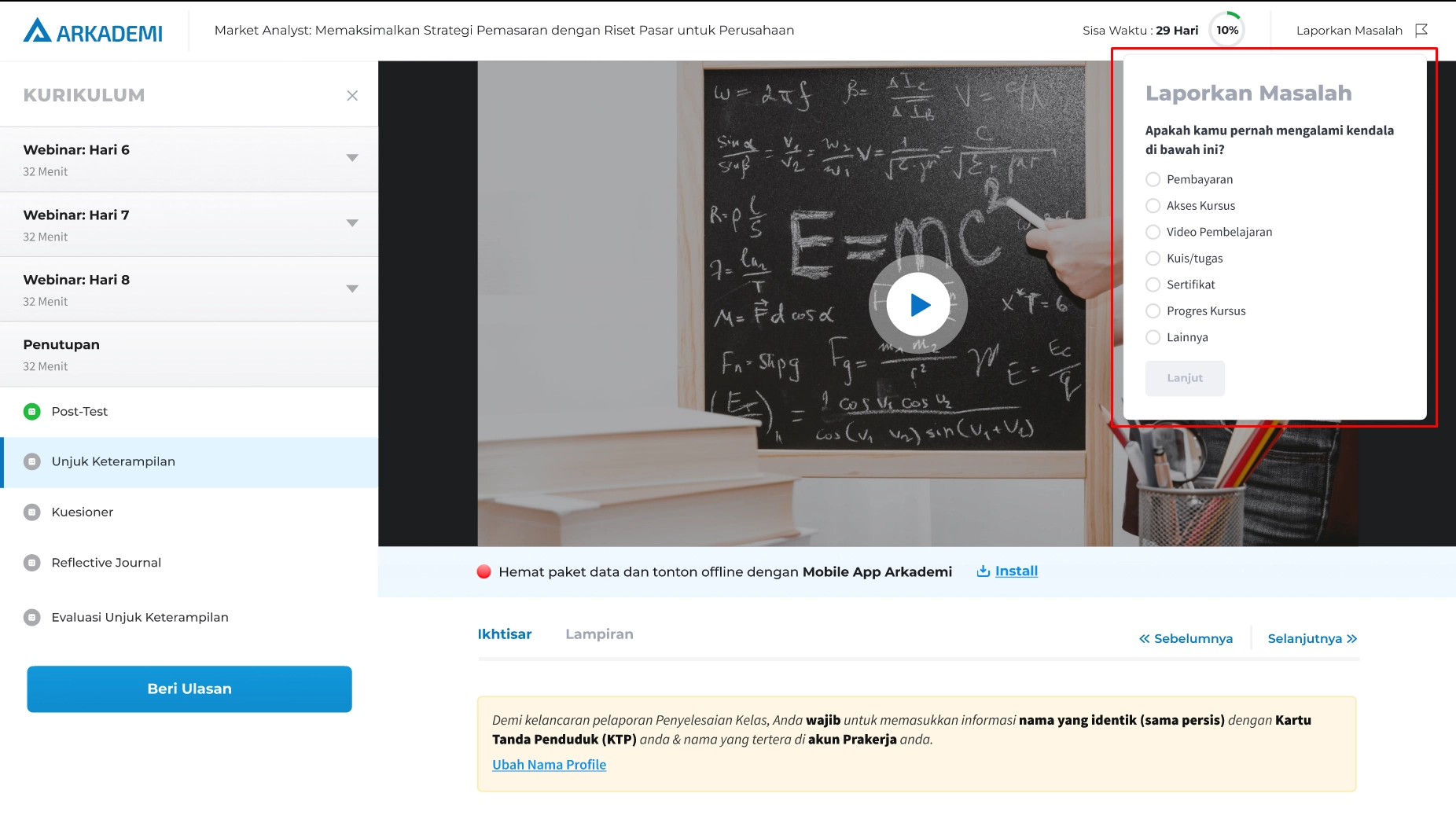Click the Evaluasi Unjuk Keterampilan icon
This screenshot has height=819, width=1456.
tap(32, 618)
